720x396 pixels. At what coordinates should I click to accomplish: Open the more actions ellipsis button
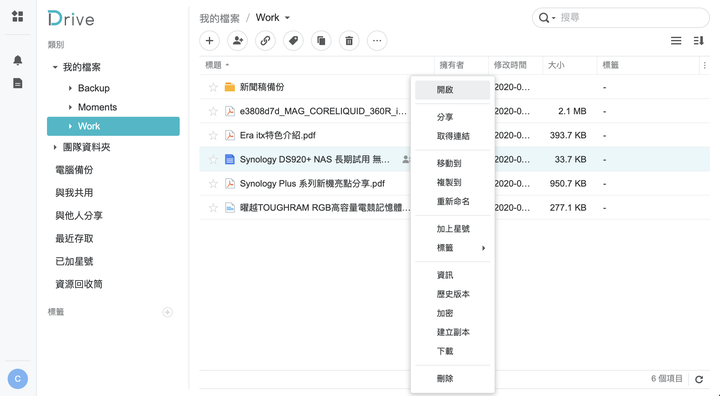coord(377,40)
